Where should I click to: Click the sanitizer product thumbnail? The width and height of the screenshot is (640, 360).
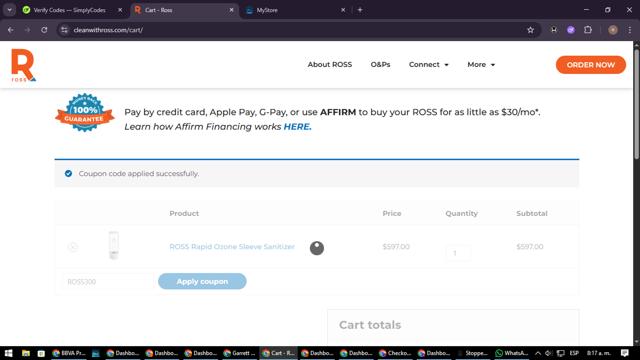click(x=114, y=245)
